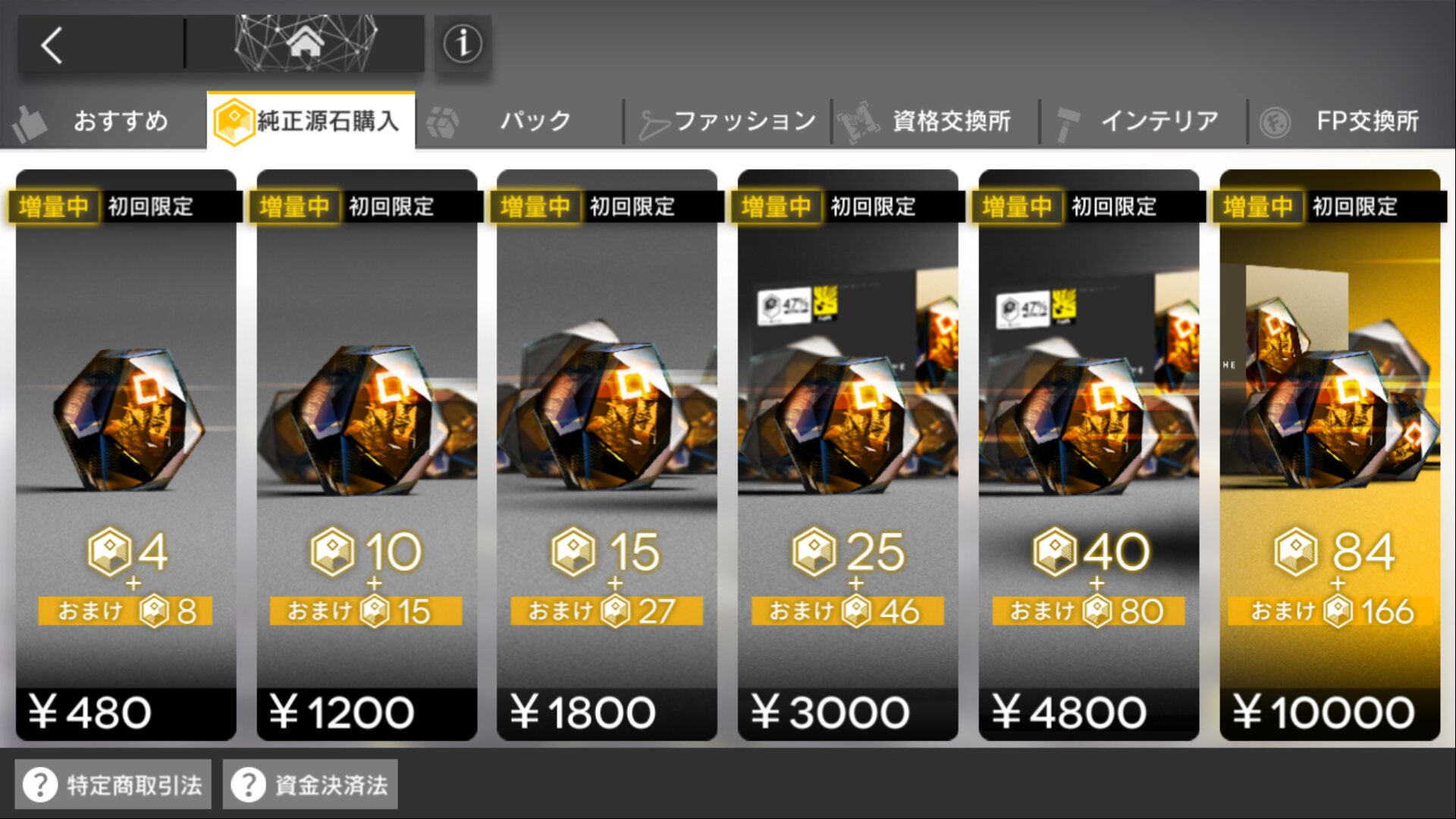Select the 純正源石購入 tab
1456x819 pixels.
pyautogui.click(x=311, y=120)
